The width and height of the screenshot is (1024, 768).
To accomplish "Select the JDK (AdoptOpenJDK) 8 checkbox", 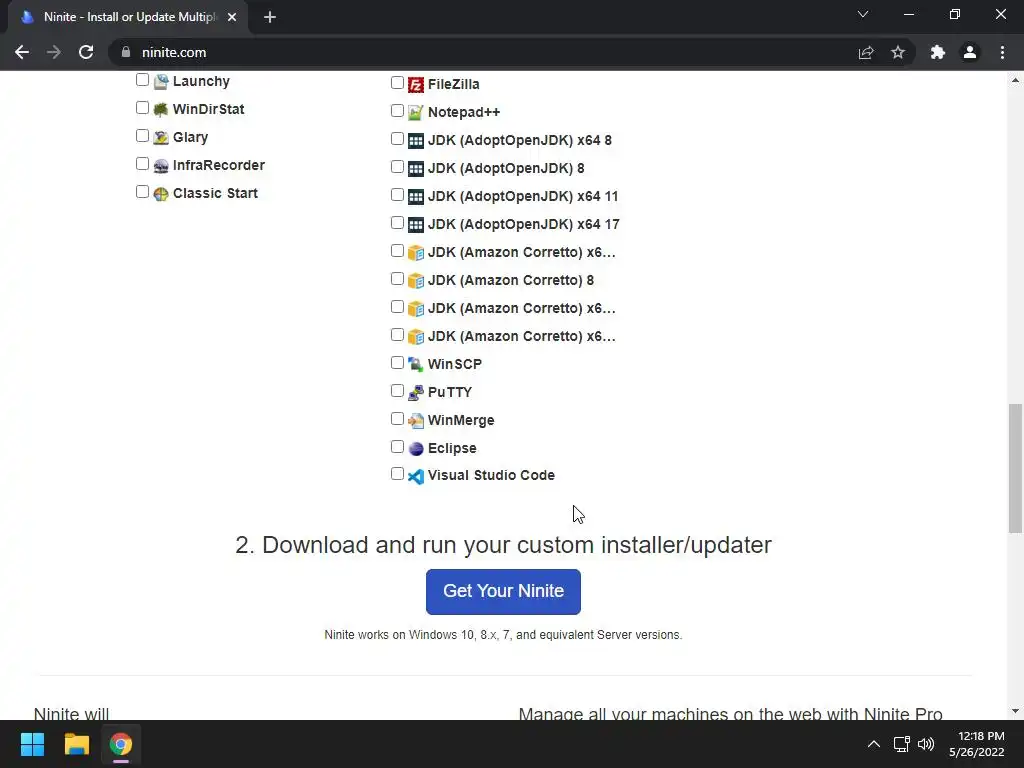I will click(397, 167).
